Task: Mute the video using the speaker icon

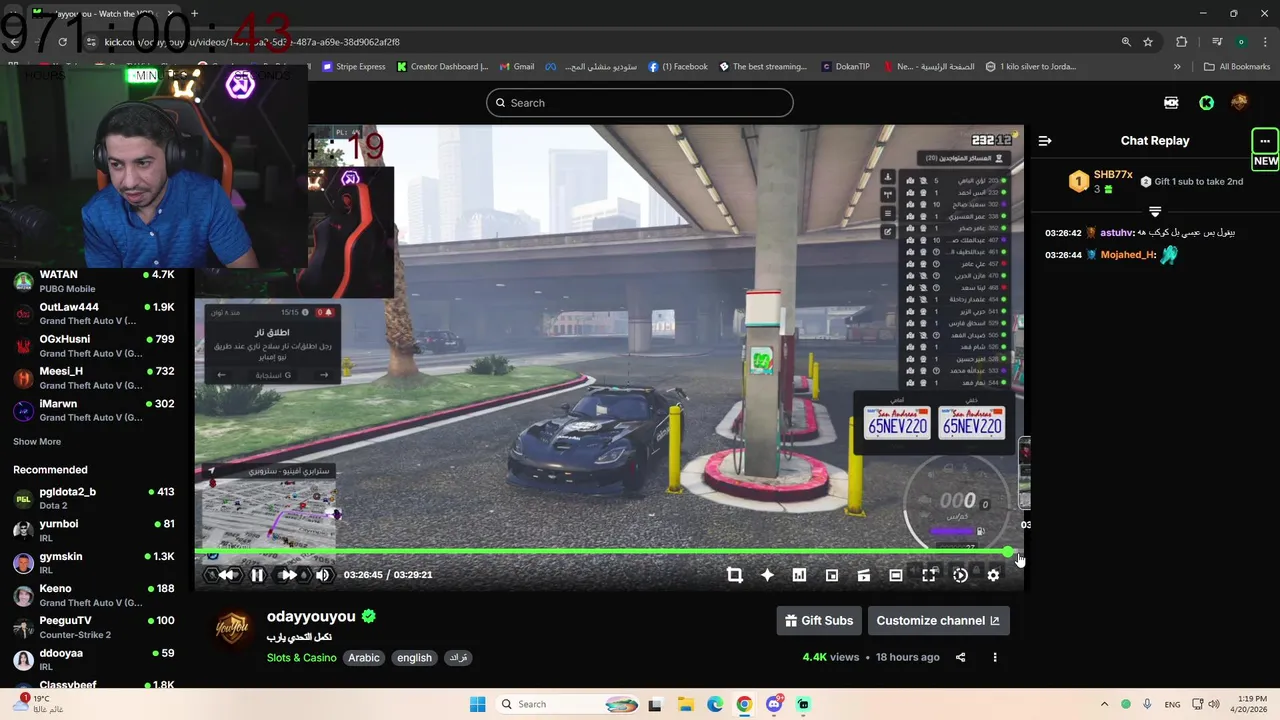Action: [x=322, y=575]
